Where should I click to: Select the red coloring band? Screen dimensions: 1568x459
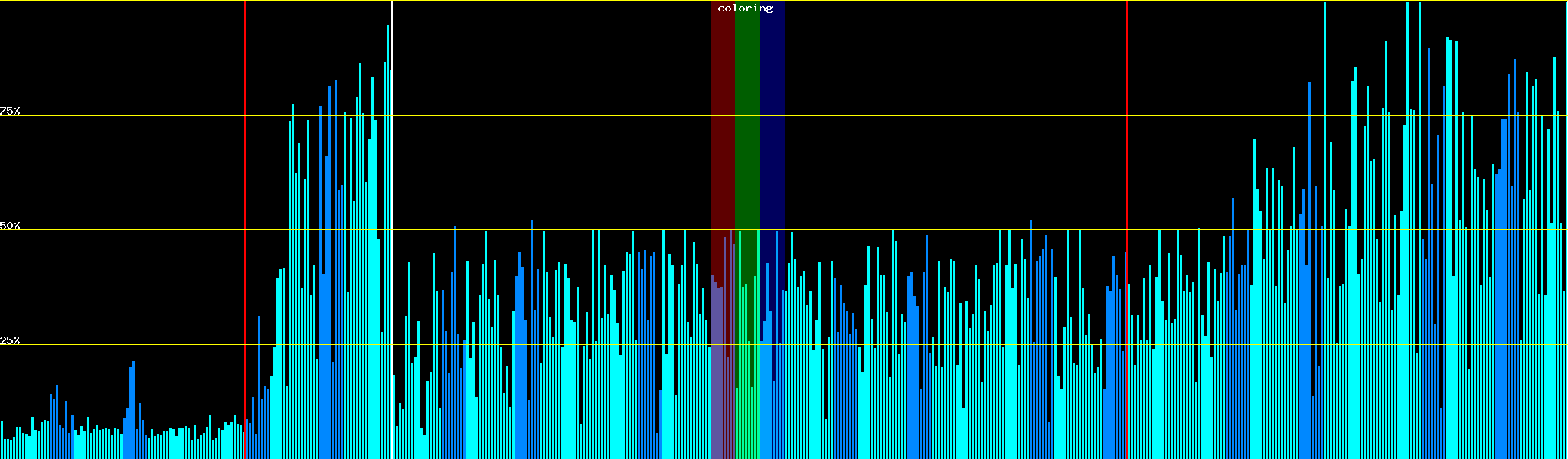722,153
